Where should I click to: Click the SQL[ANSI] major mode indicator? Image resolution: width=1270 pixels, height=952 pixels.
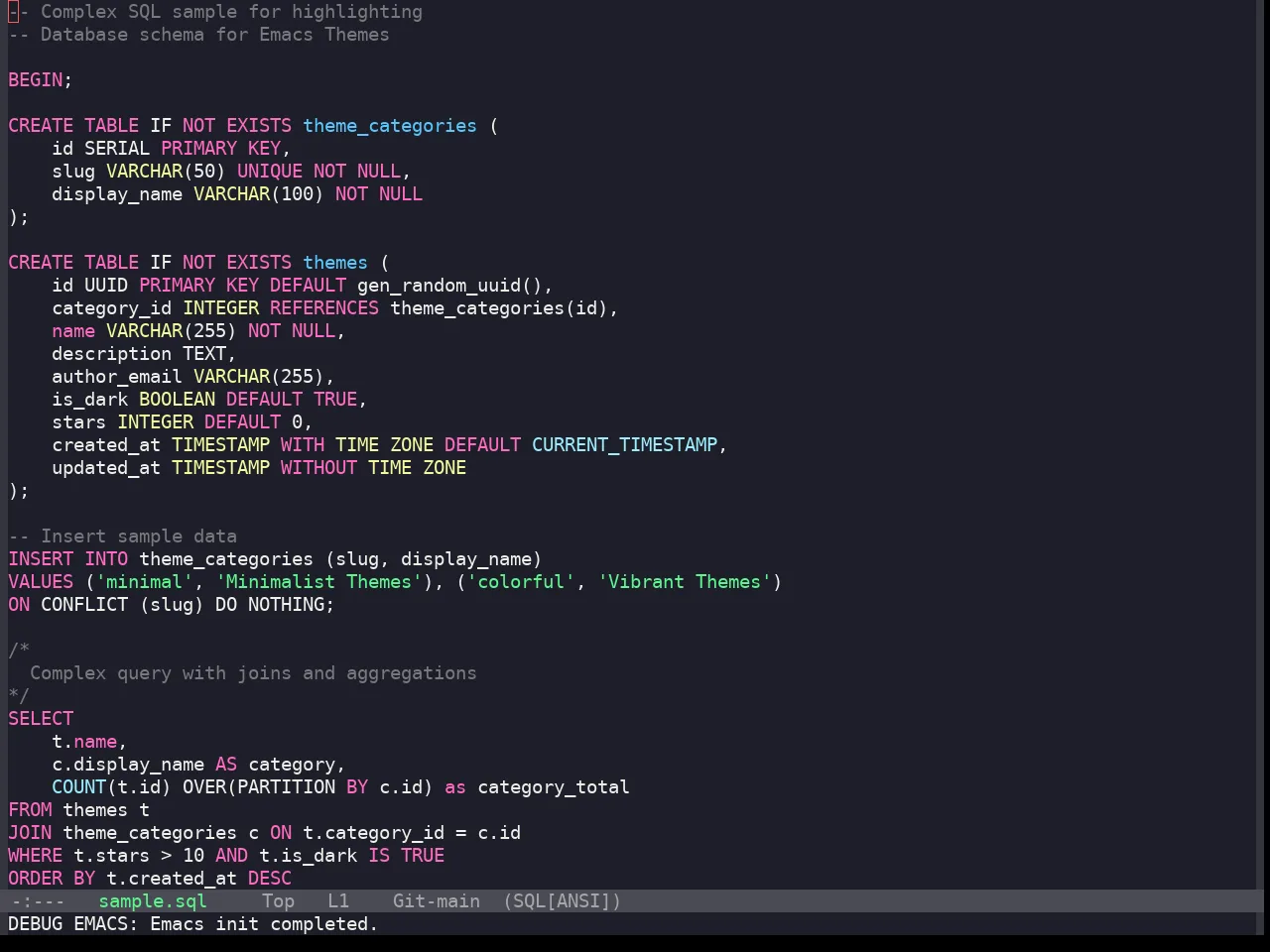562,901
